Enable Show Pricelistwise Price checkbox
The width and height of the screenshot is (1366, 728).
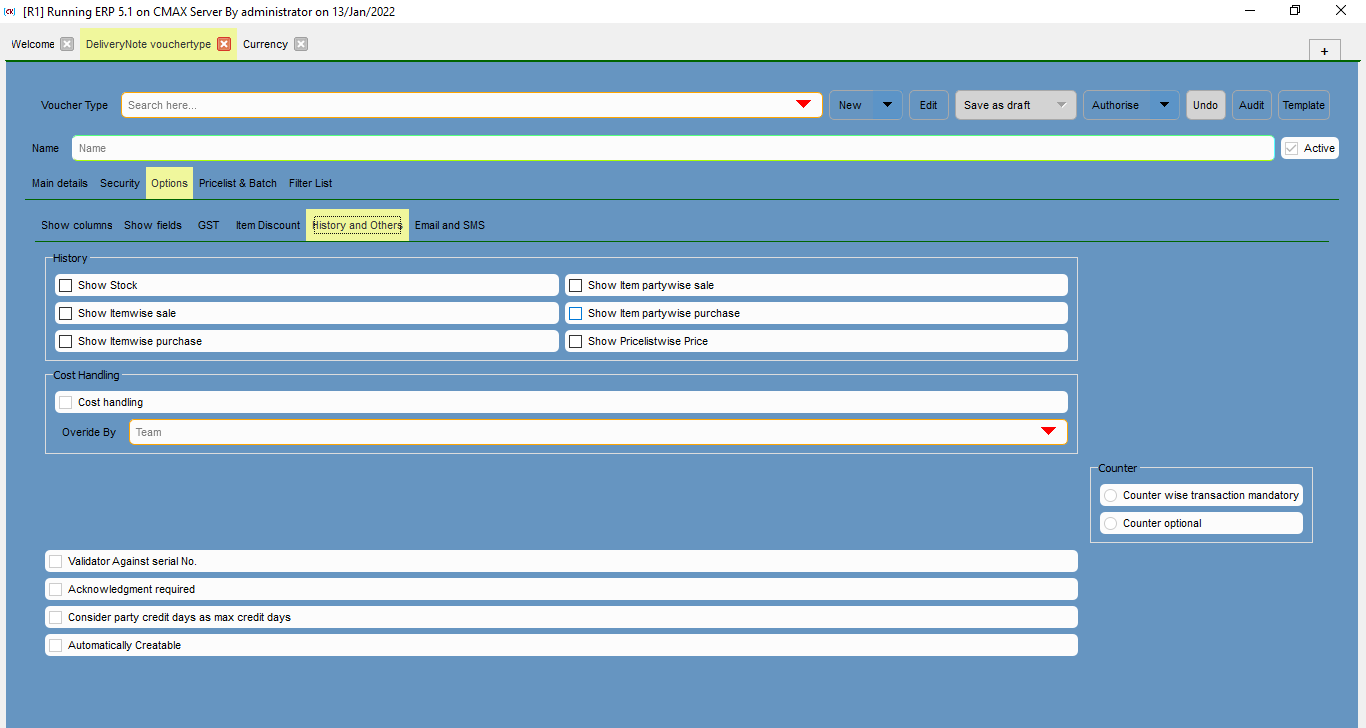point(576,341)
